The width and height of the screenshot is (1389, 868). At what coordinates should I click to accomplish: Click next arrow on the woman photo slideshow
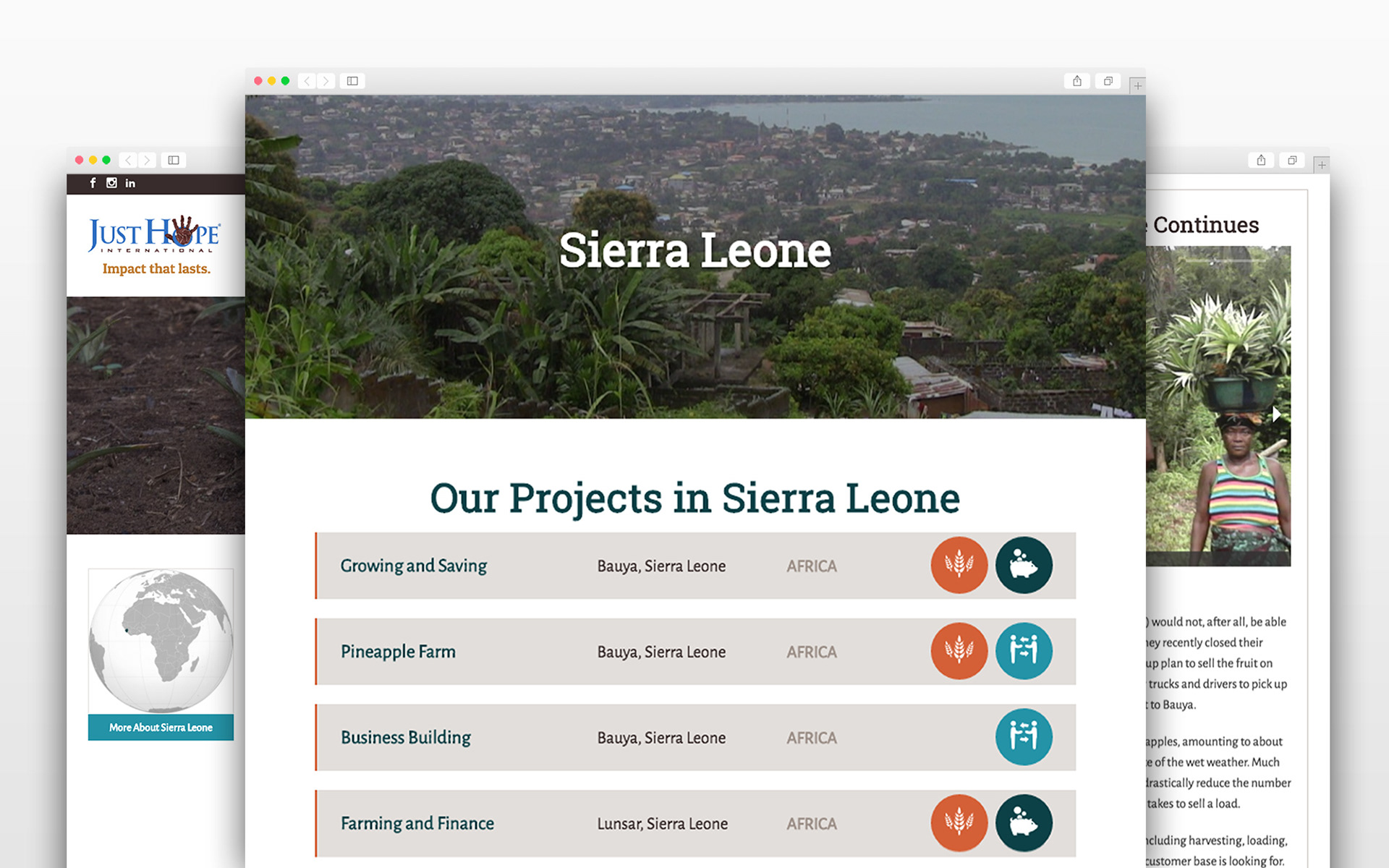[1277, 414]
